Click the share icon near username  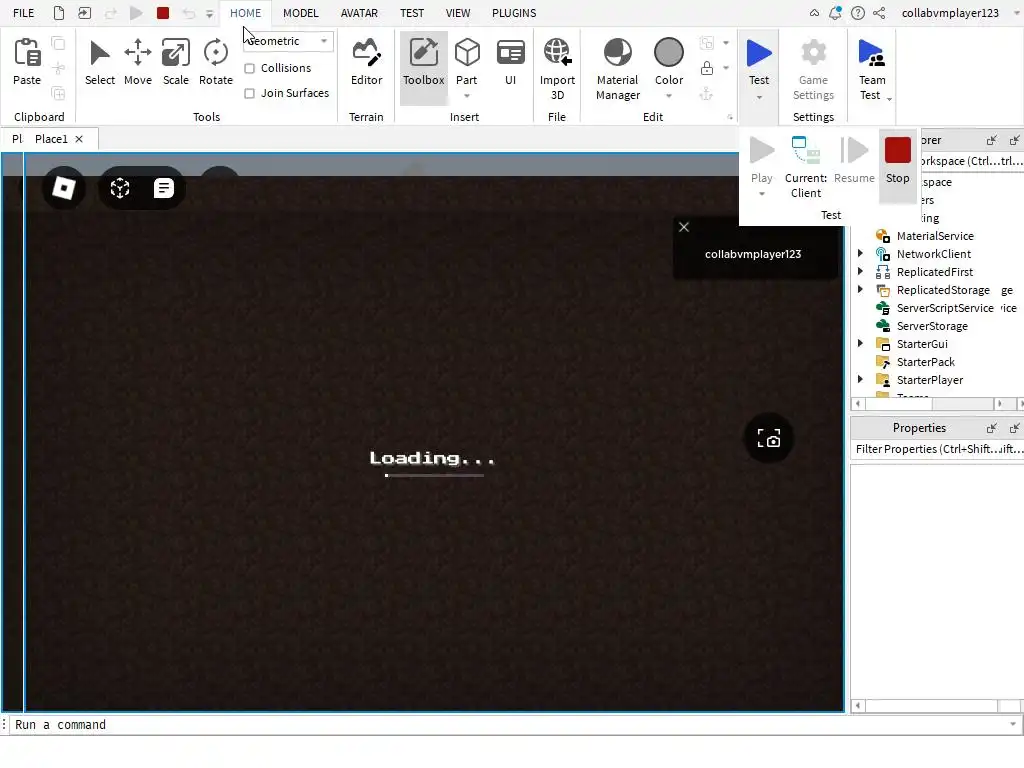(x=880, y=13)
